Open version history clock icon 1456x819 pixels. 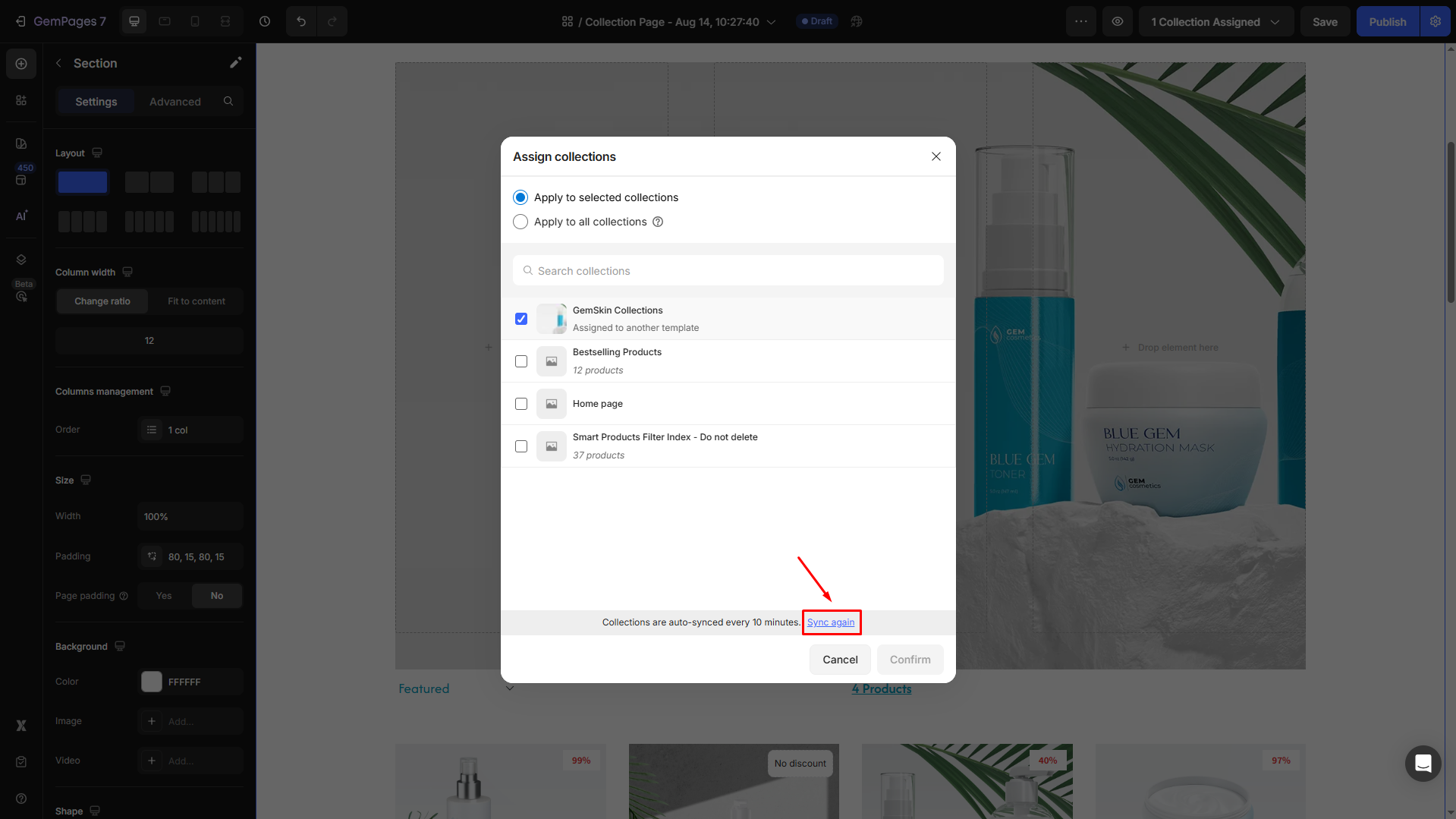click(265, 21)
